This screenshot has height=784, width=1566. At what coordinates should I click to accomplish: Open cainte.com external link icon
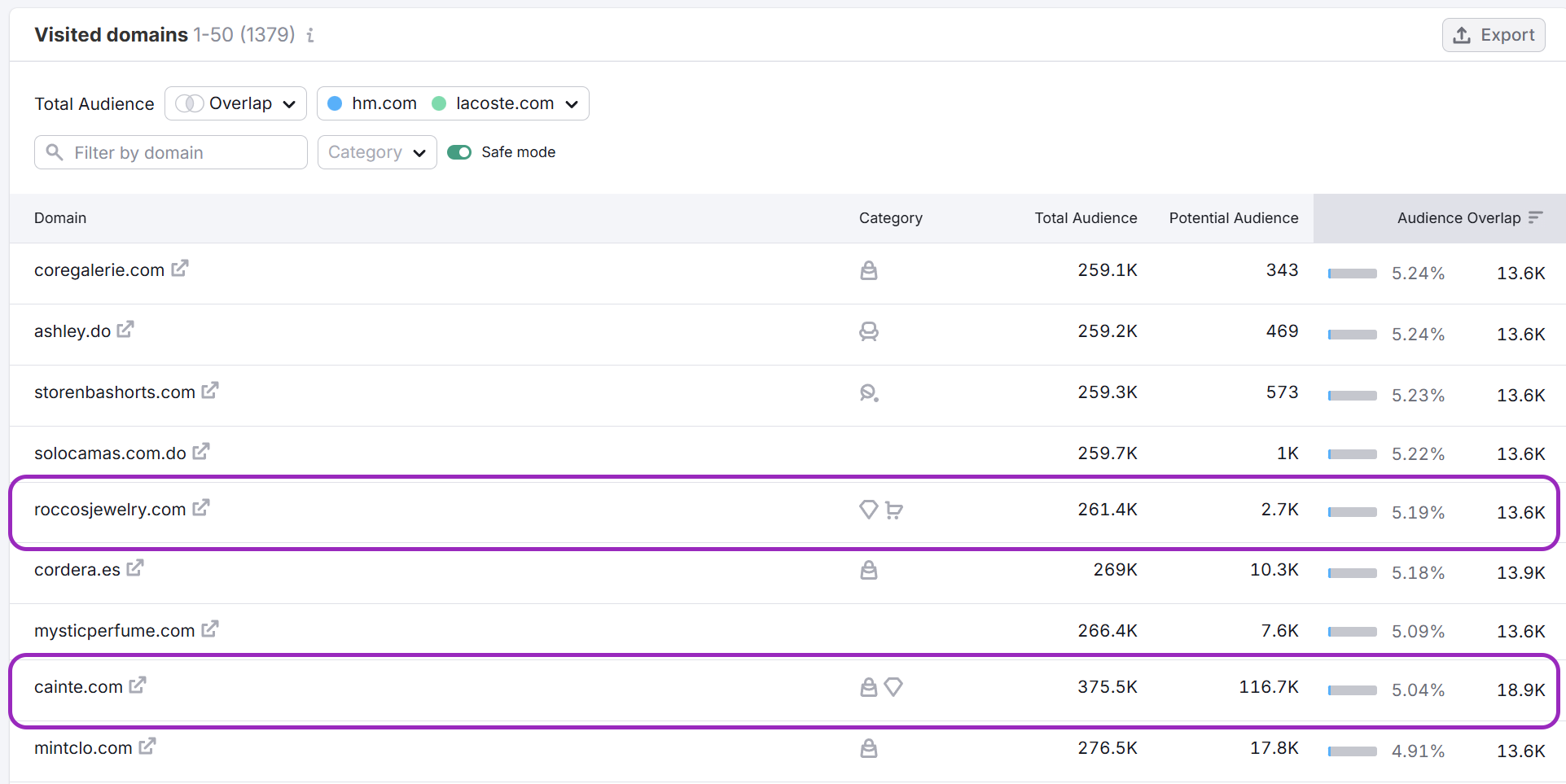click(138, 685)
